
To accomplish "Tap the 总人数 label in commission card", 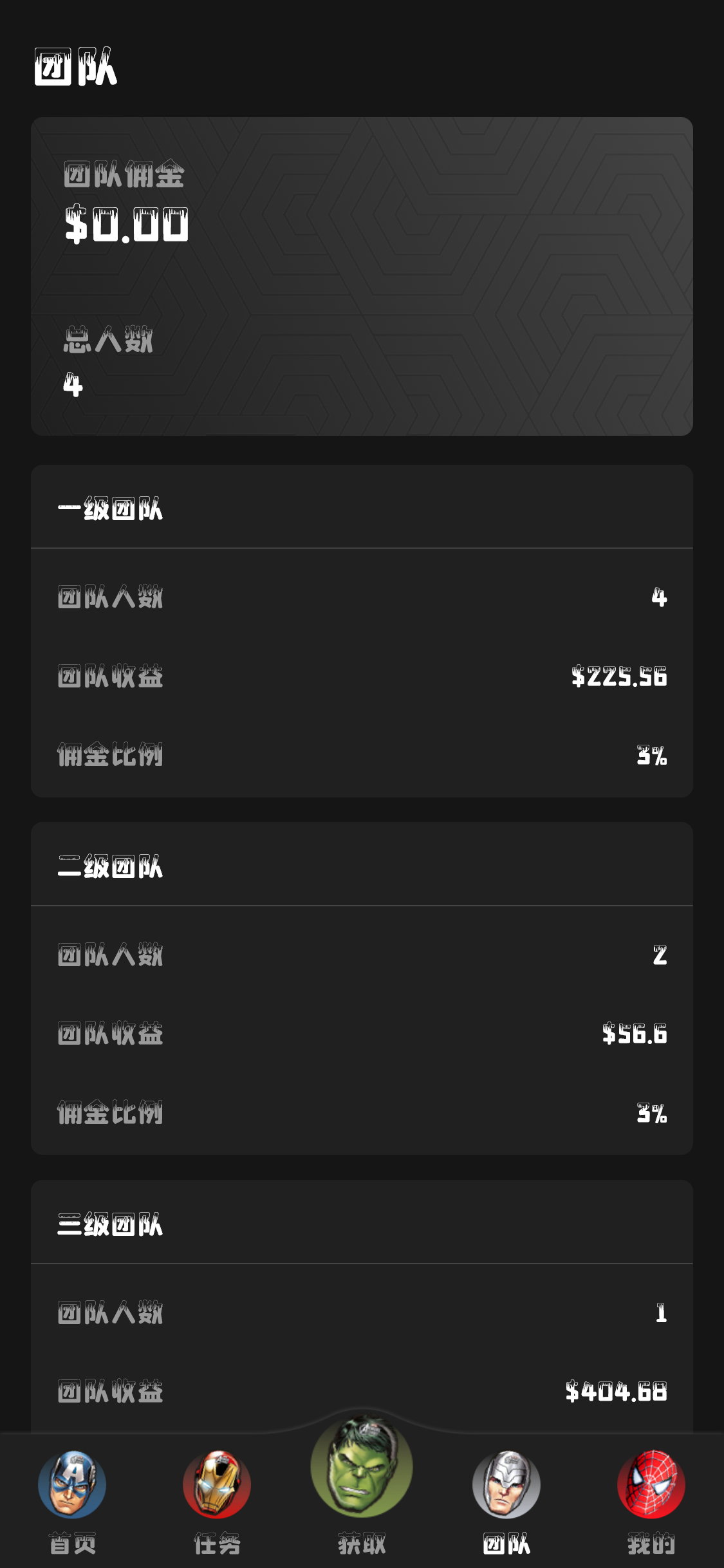I will pyautogui.click(x=108, y=339).
